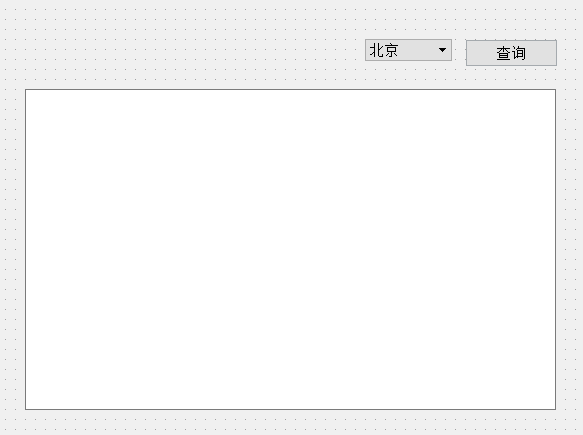The image size is (583, 435).
Task: Click the grey form area below the white box
Action: click(290, 423)
